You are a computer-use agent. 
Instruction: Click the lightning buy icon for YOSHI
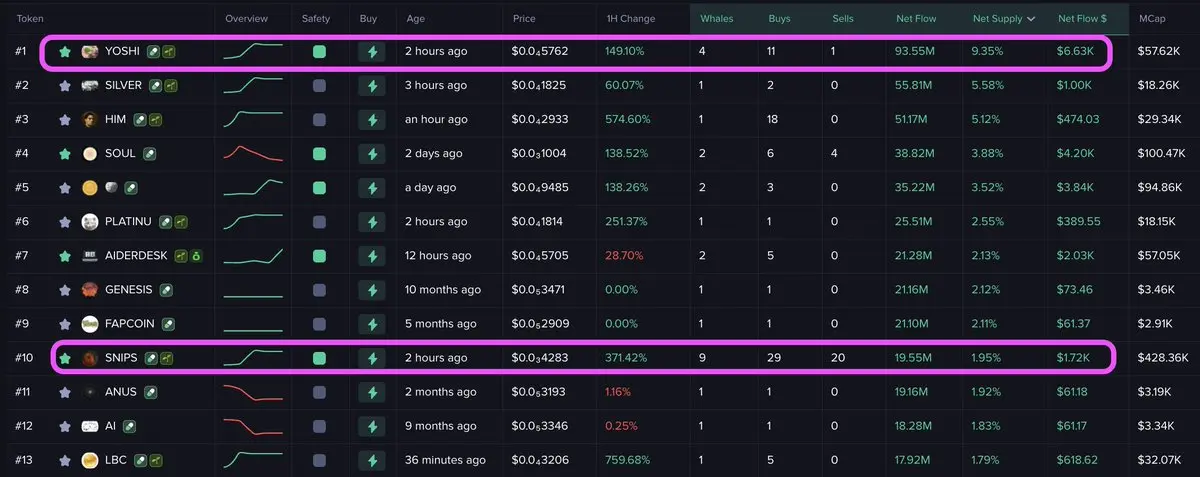coord(373,51)
